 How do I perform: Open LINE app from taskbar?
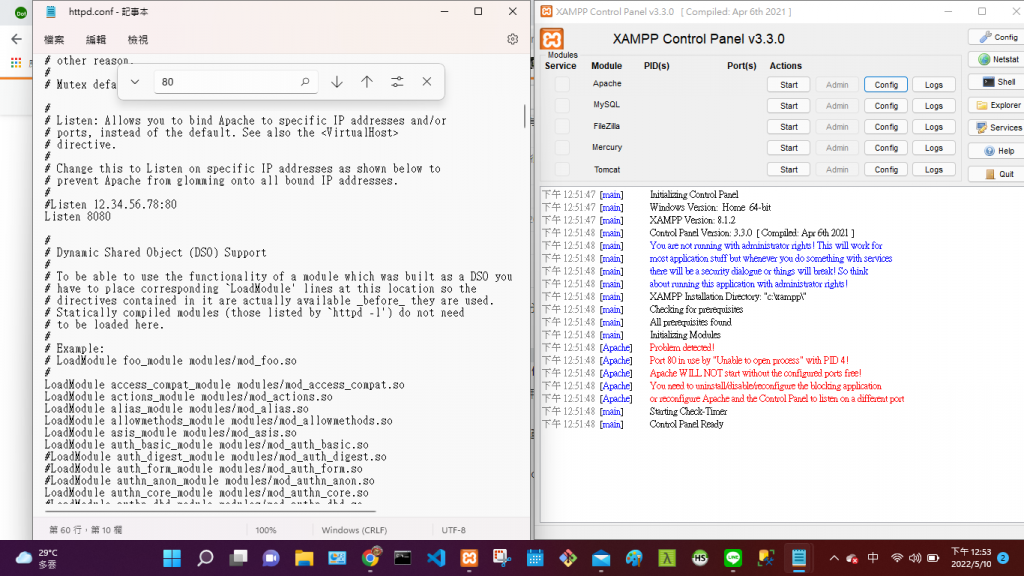click(x=733, y=558)
